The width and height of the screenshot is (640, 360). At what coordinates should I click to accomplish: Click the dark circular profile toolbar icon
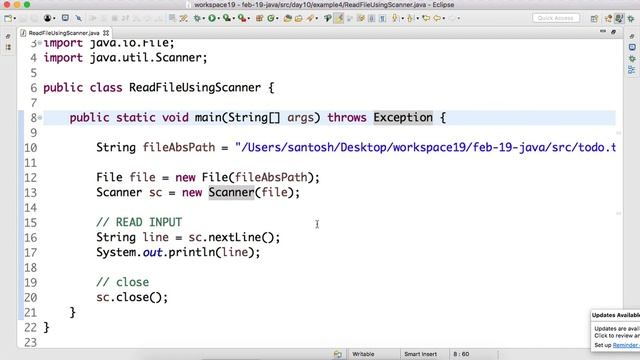pos(47,18)
